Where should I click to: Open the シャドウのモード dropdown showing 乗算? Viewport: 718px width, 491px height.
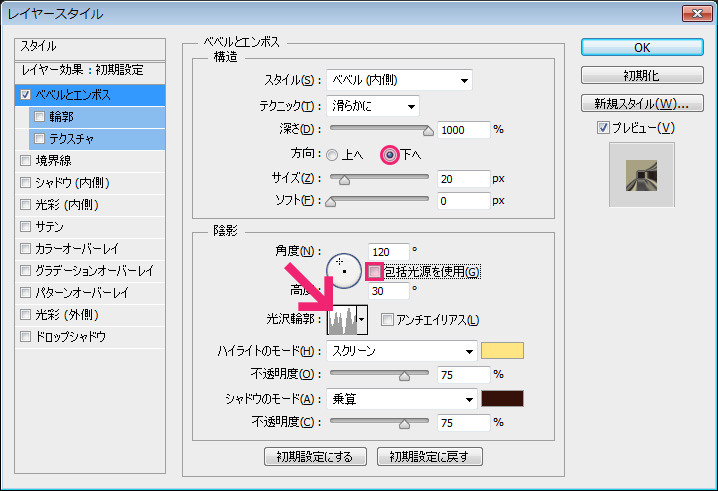(402, 399)
